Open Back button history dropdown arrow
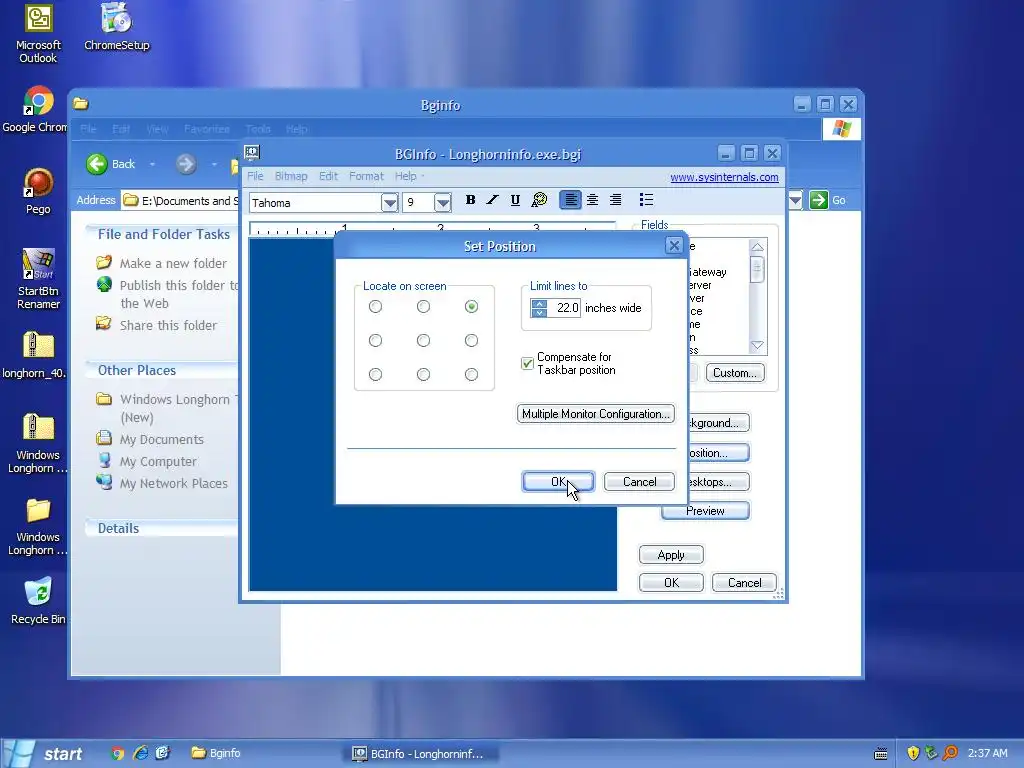The width and height of the screenshot is (1024, 768). click(x=152, y=165)
